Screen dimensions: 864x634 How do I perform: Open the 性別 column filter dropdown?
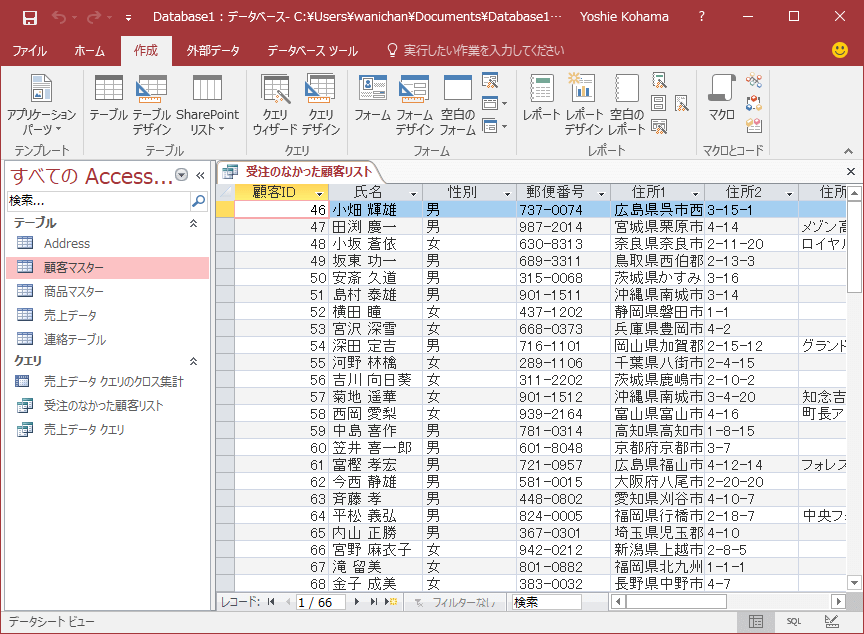507,194
